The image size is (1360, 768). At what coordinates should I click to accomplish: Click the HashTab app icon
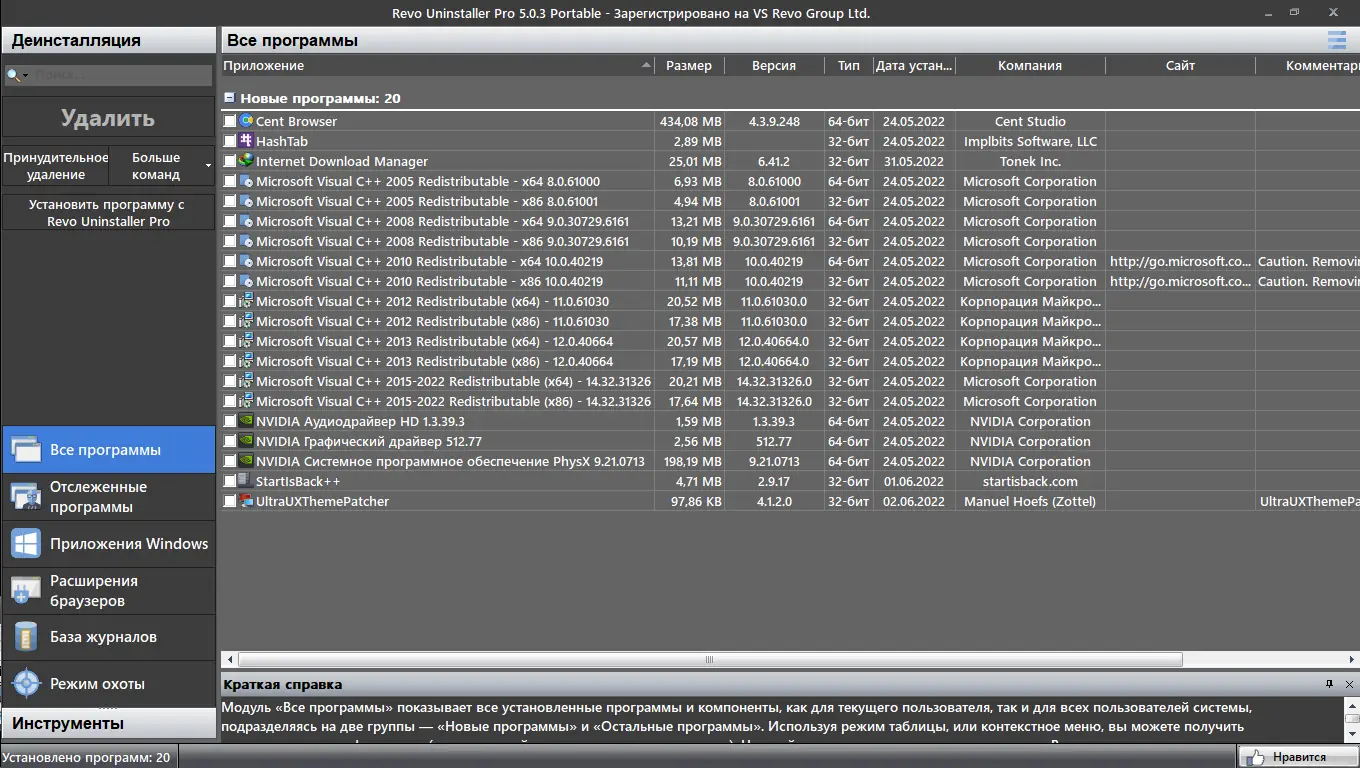[246, 141]
